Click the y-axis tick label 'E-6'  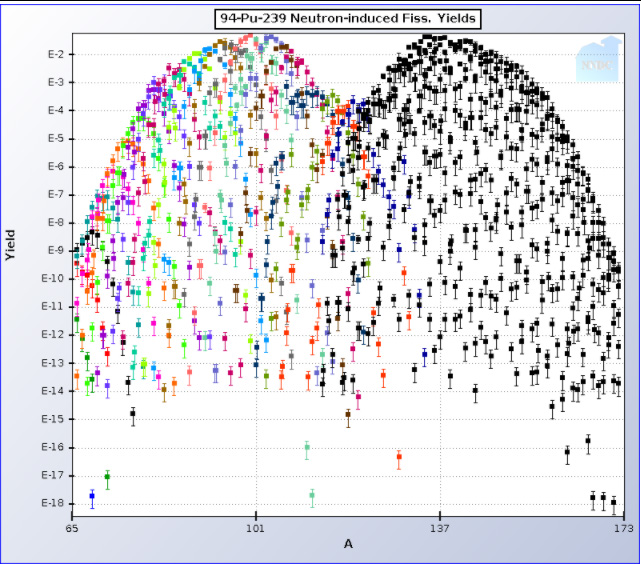pyautogui.click(x=56, y=166)
